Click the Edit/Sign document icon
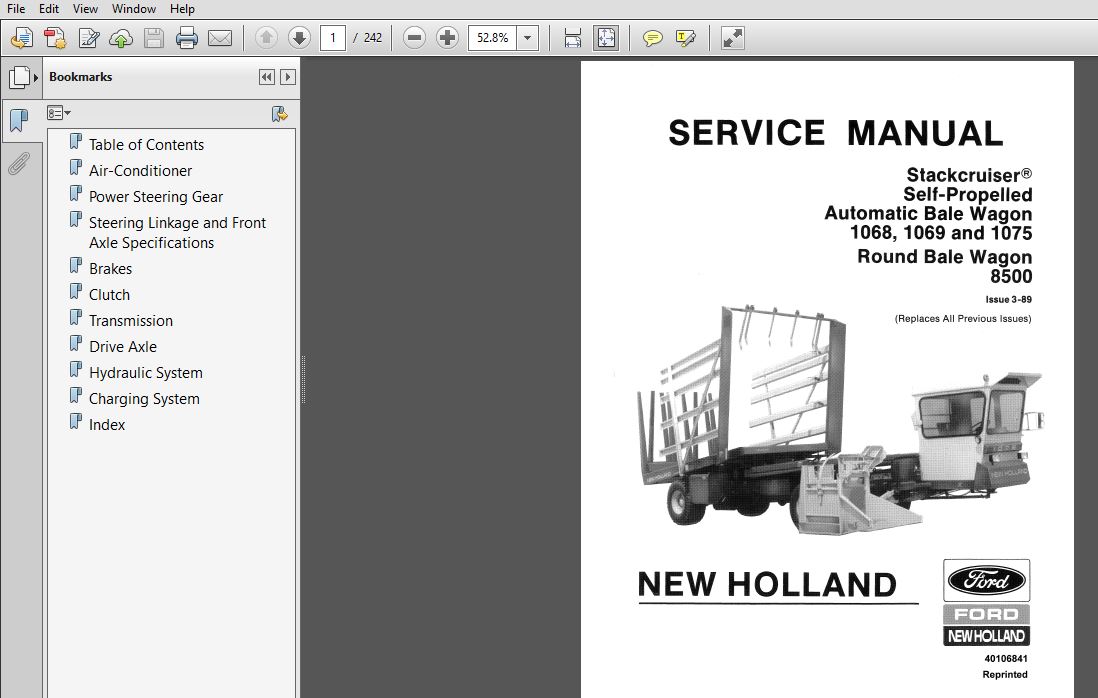Viewport: 1098px width, 698px height. 88,38
